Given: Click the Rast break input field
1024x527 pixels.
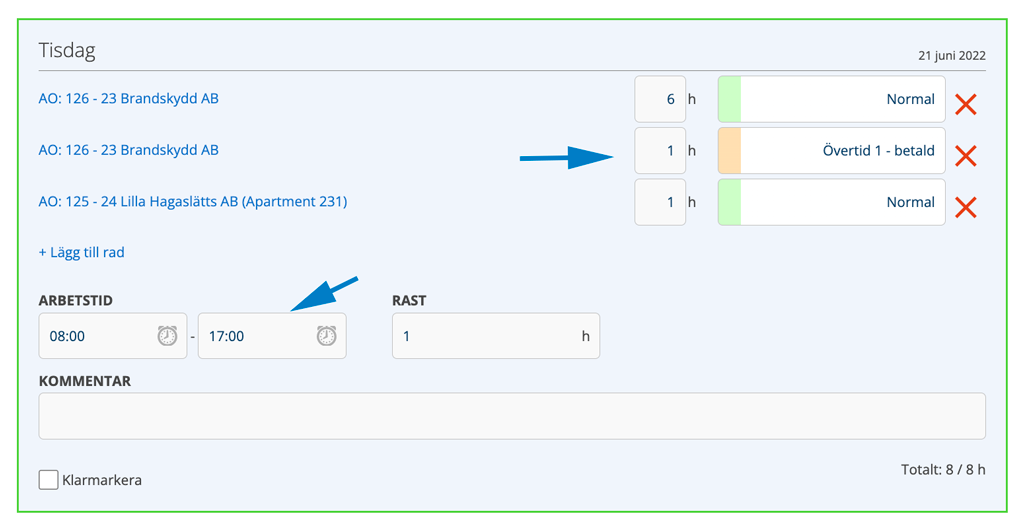Looking at the screenshot, I should click(x=496, y=336).
